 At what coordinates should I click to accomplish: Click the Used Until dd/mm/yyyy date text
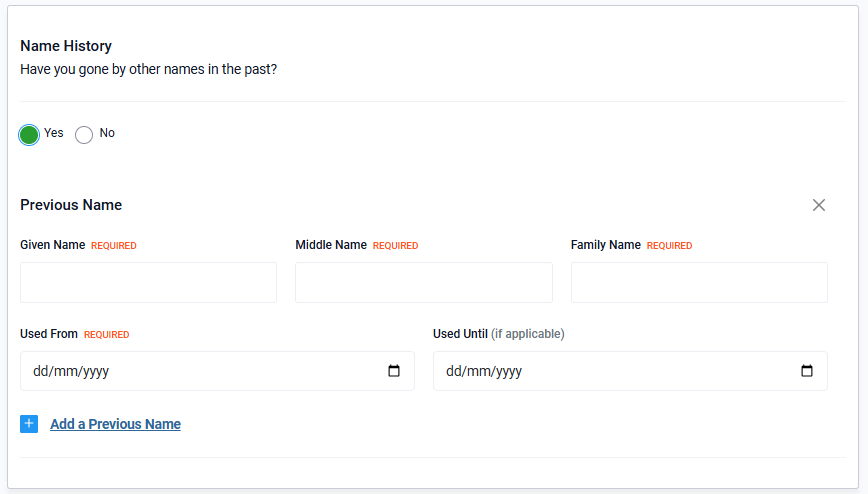(x=484, y=371)
